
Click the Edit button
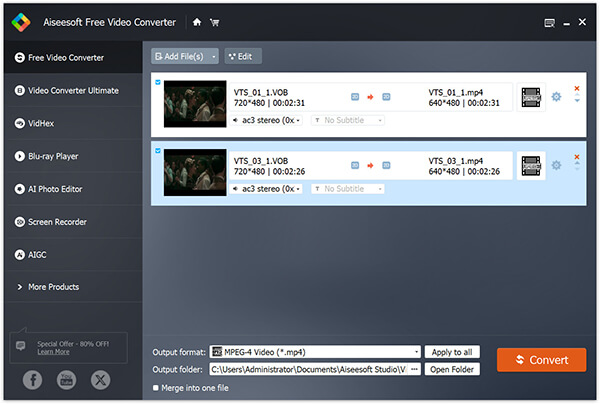(243, 57)
